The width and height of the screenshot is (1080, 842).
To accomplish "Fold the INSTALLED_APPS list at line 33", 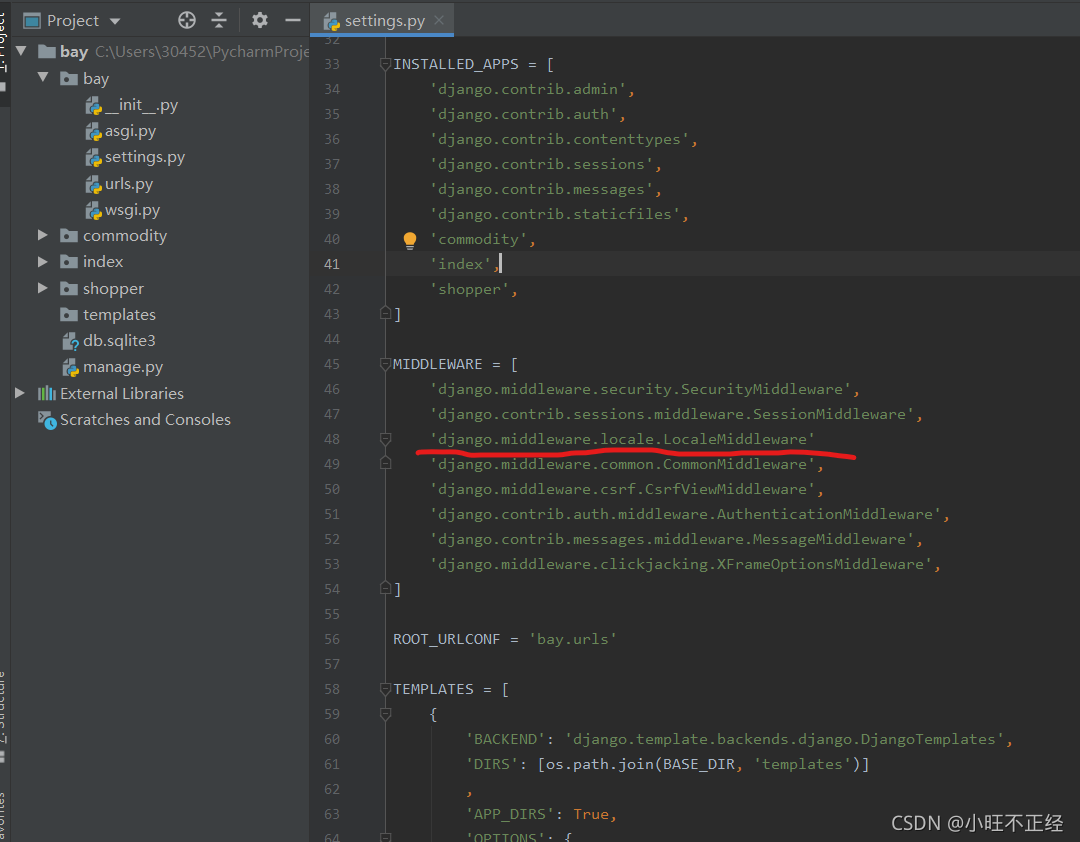I will pyautogui.click(x=386, y=64).
